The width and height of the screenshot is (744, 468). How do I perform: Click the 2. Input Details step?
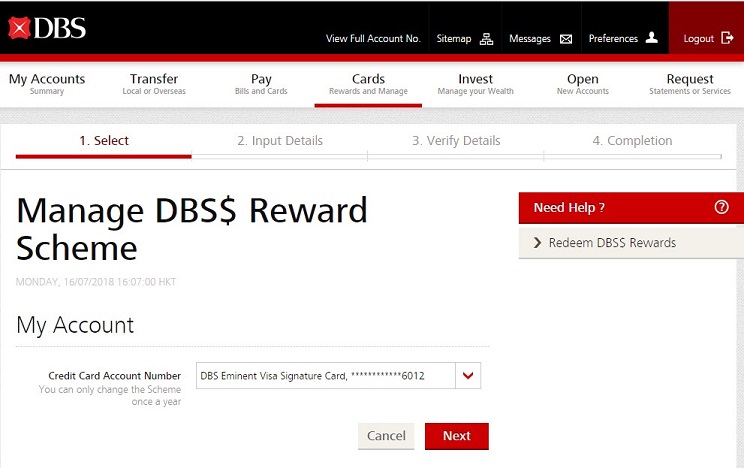(280, 141)
